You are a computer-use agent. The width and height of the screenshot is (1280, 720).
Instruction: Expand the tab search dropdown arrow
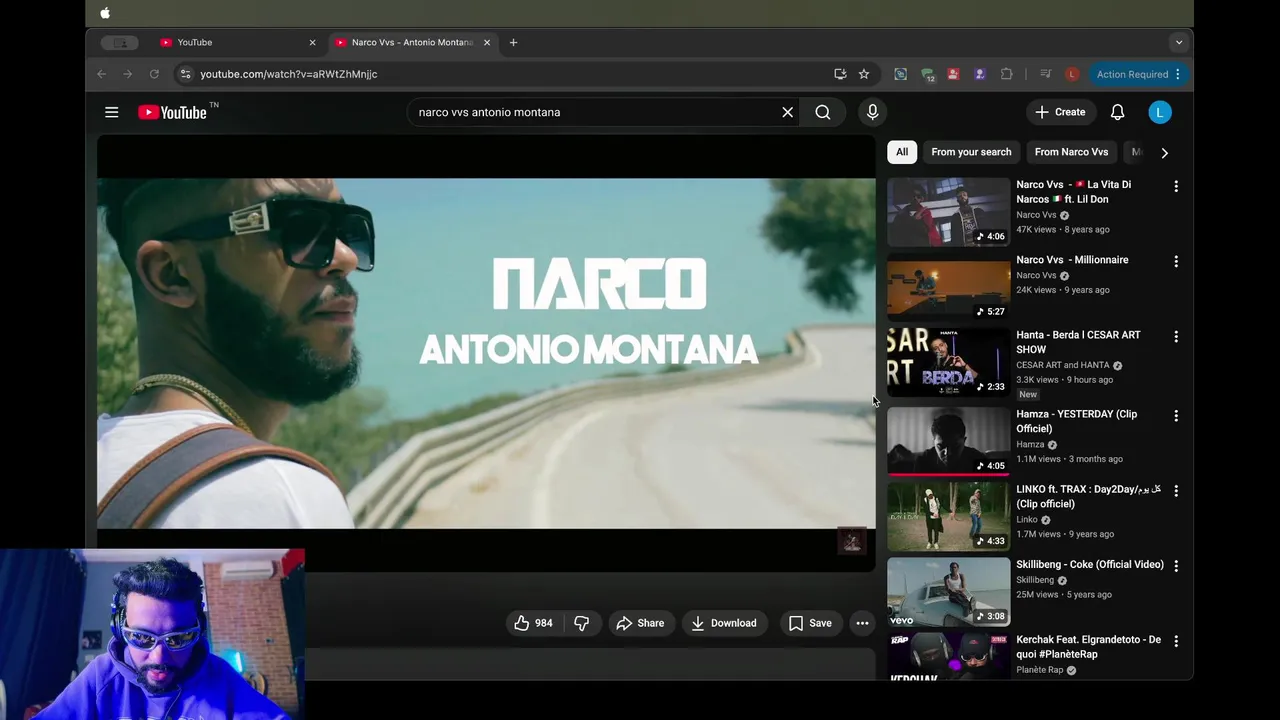(1179, 42)
